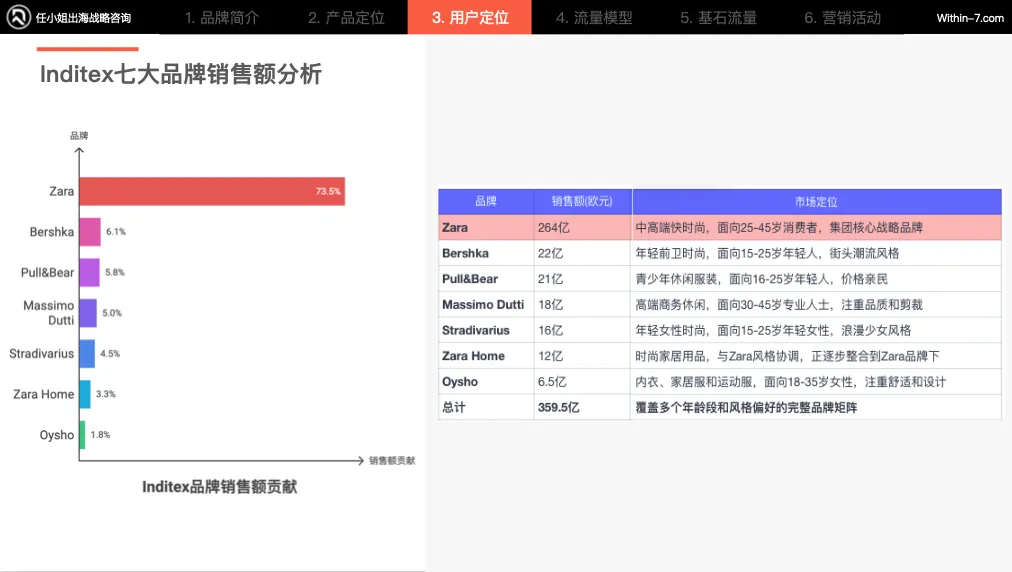Select the 18亿 sales cell

[x=582, y=304]
